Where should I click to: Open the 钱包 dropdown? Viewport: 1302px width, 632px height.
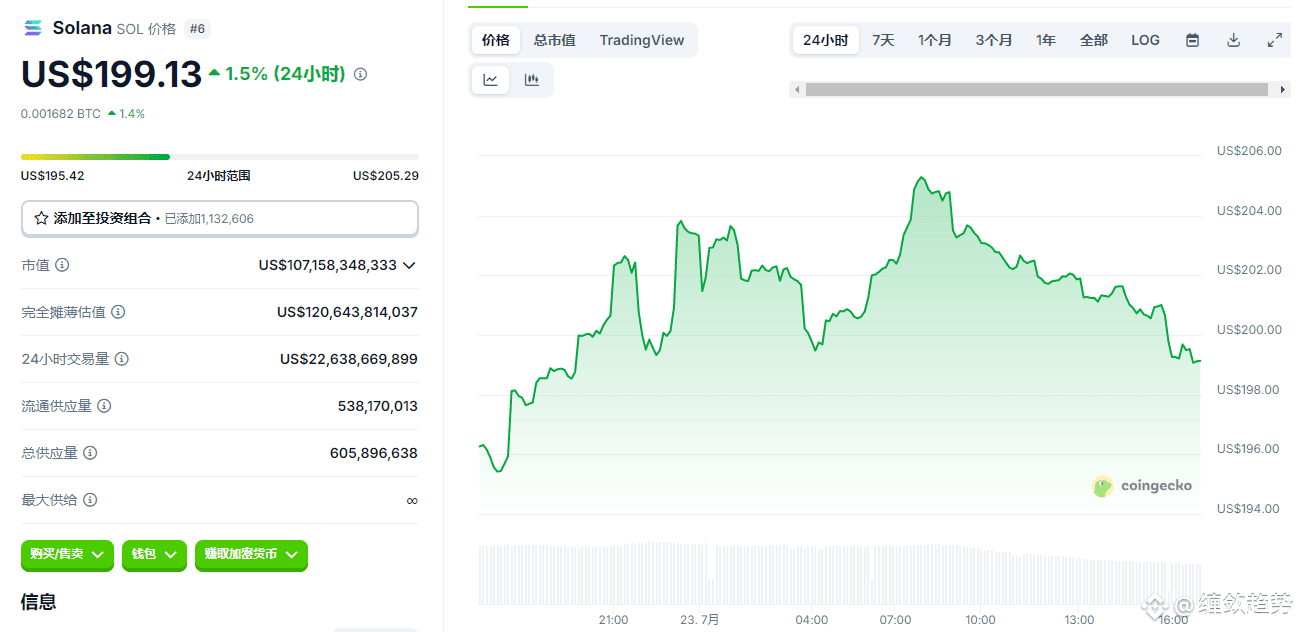tap(154, 554)
